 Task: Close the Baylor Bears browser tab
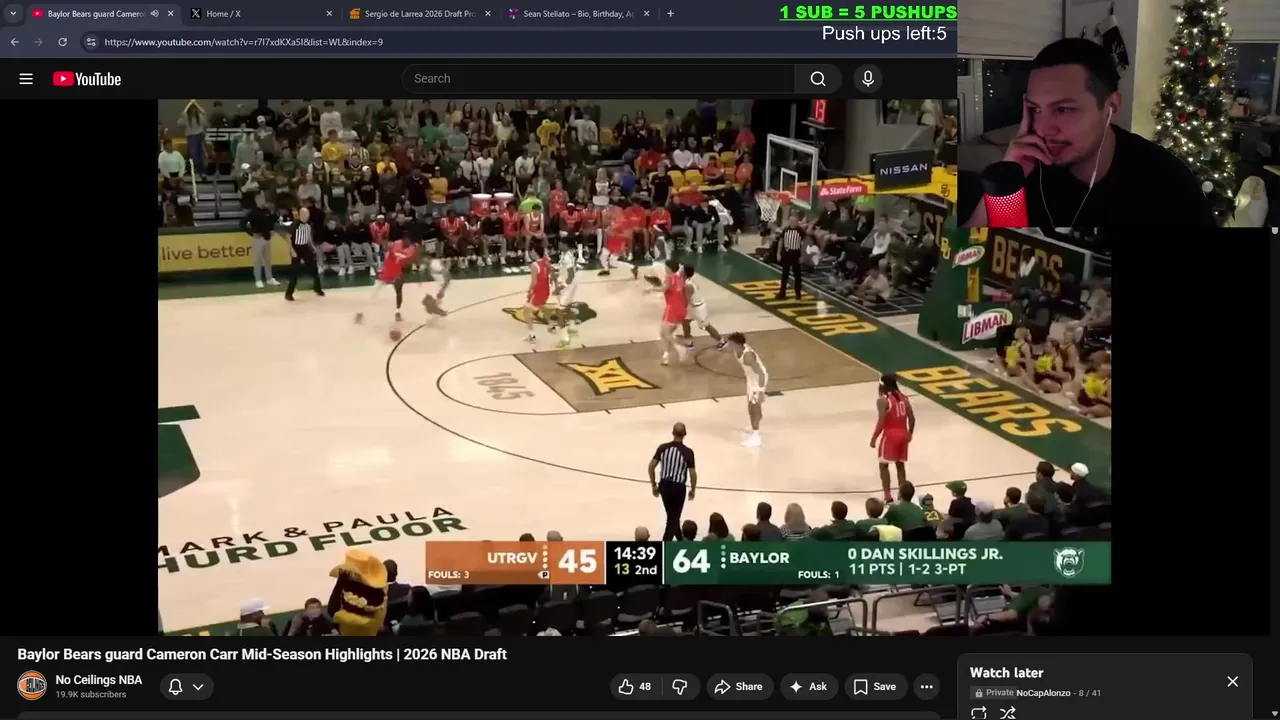170,14
